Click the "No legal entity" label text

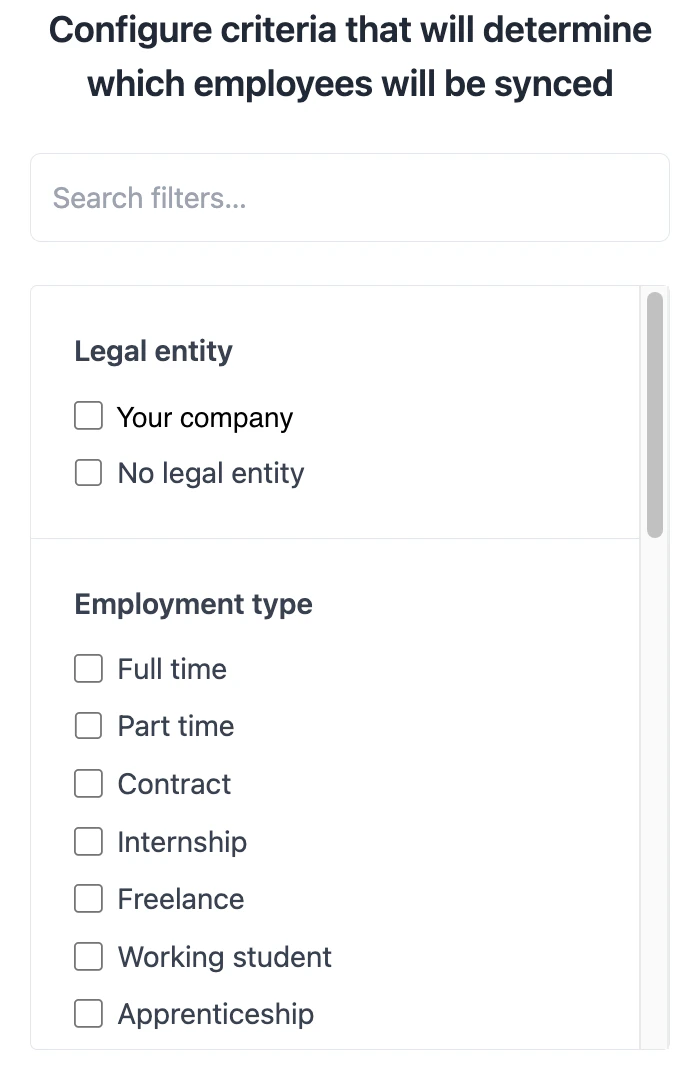210,472
